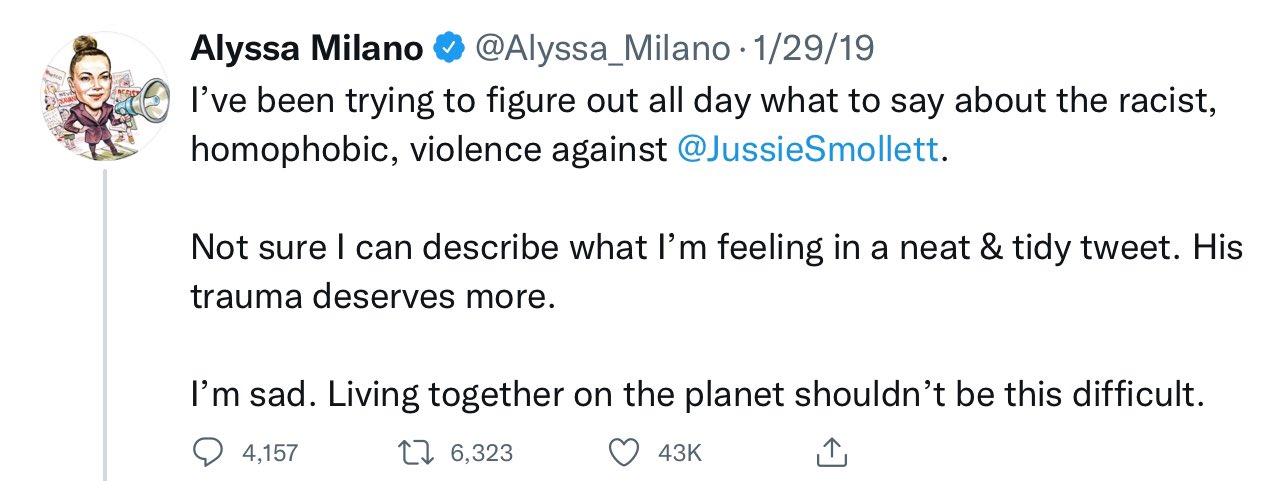Open the share tweet icon
The image size is (1277, 481).
(831, 454)
